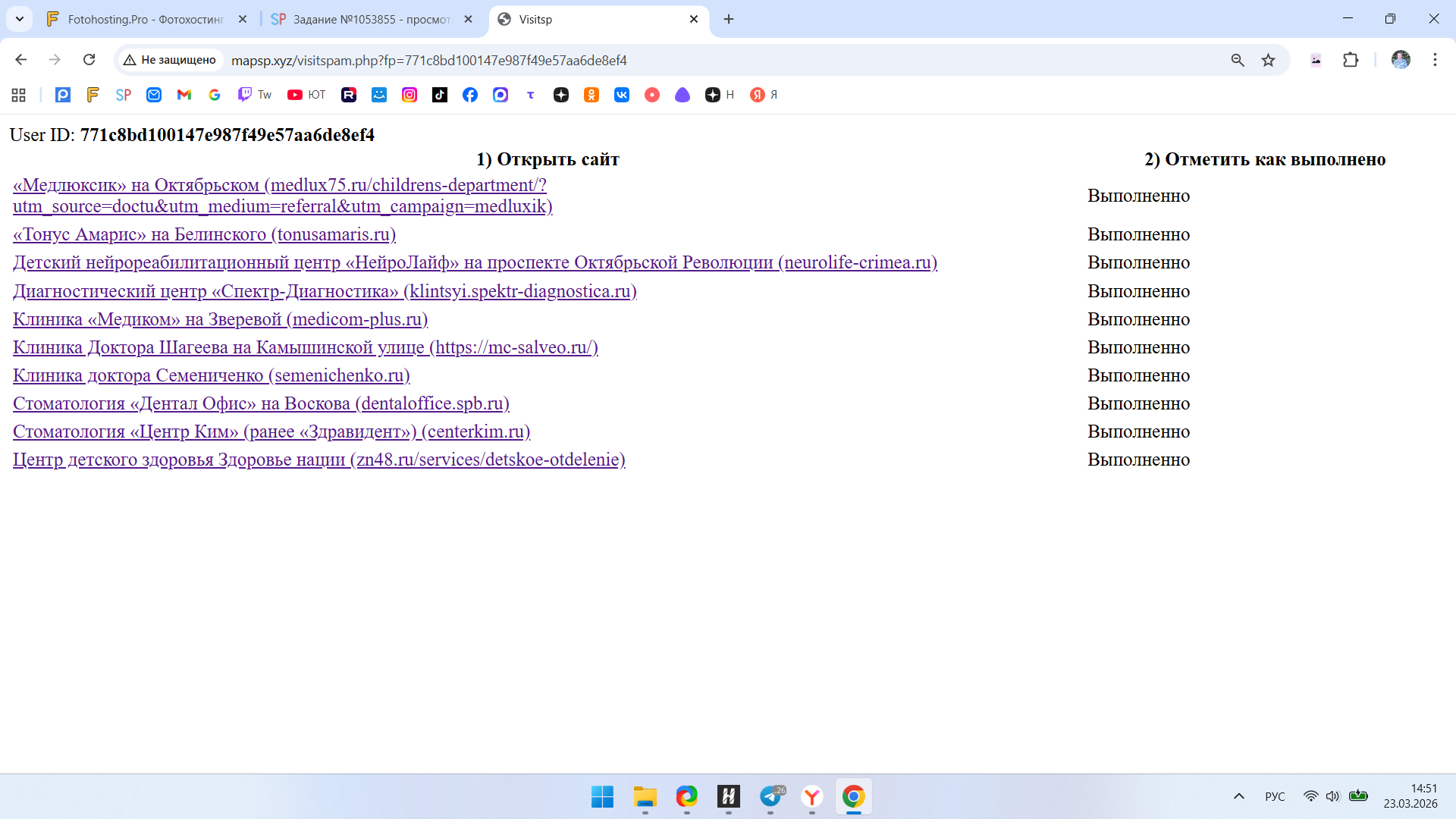Reload the current page
This screenshot has height=819, width=1456.
[89, 60]
